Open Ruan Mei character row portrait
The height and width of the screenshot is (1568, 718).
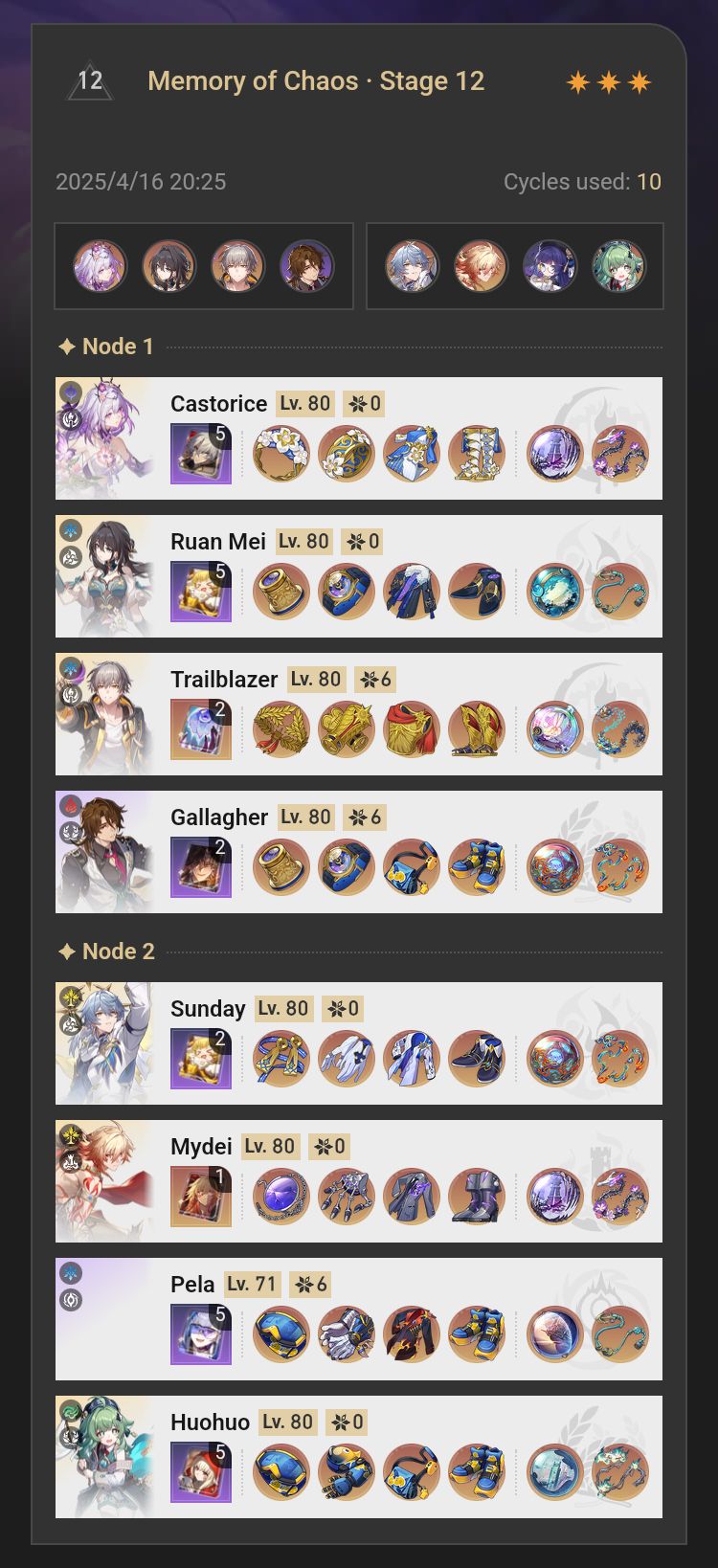(104, 576)
